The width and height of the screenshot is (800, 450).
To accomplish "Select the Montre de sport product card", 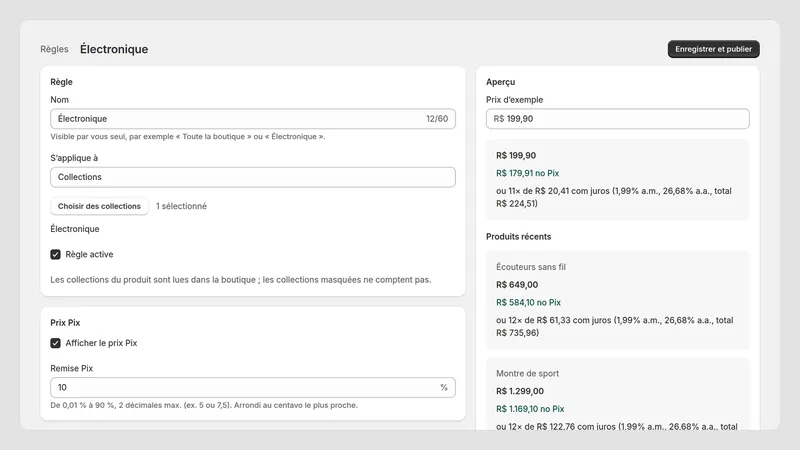I will 617,394.
